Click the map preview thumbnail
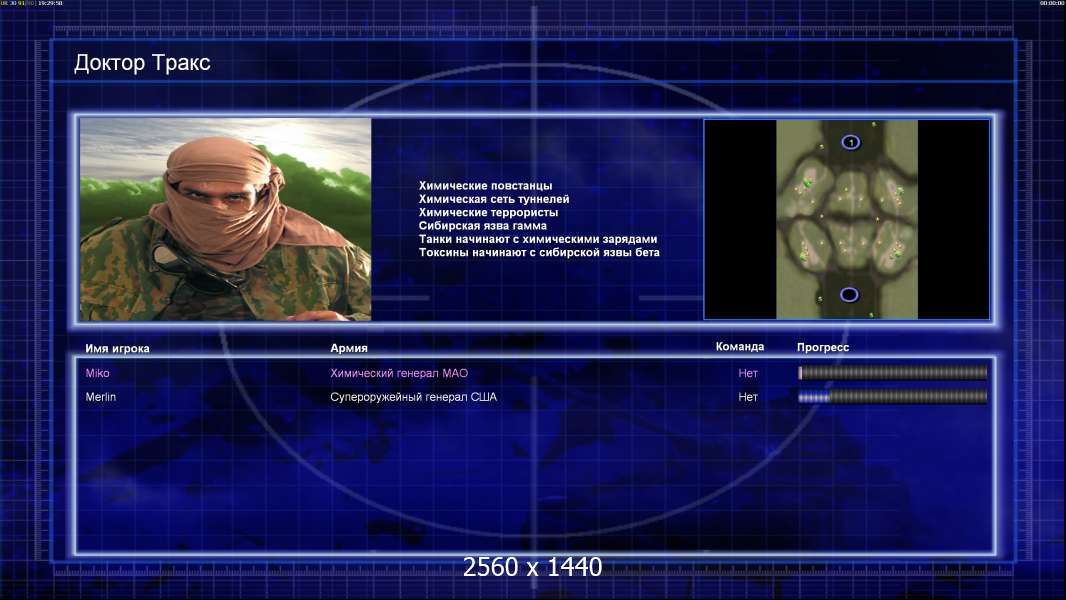This screenshot has width=1066, height=600. [846, 219]
